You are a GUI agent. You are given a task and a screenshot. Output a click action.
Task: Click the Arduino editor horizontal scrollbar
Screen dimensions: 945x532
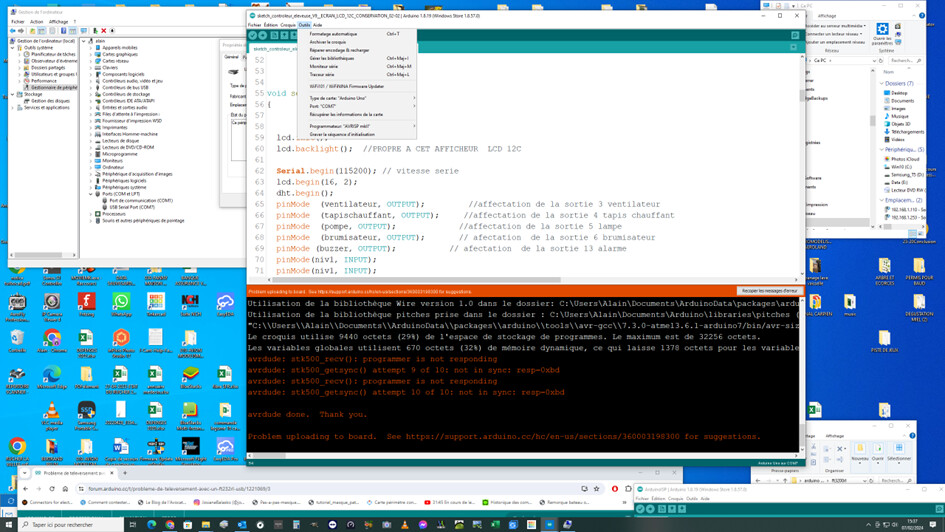point(416,280)
